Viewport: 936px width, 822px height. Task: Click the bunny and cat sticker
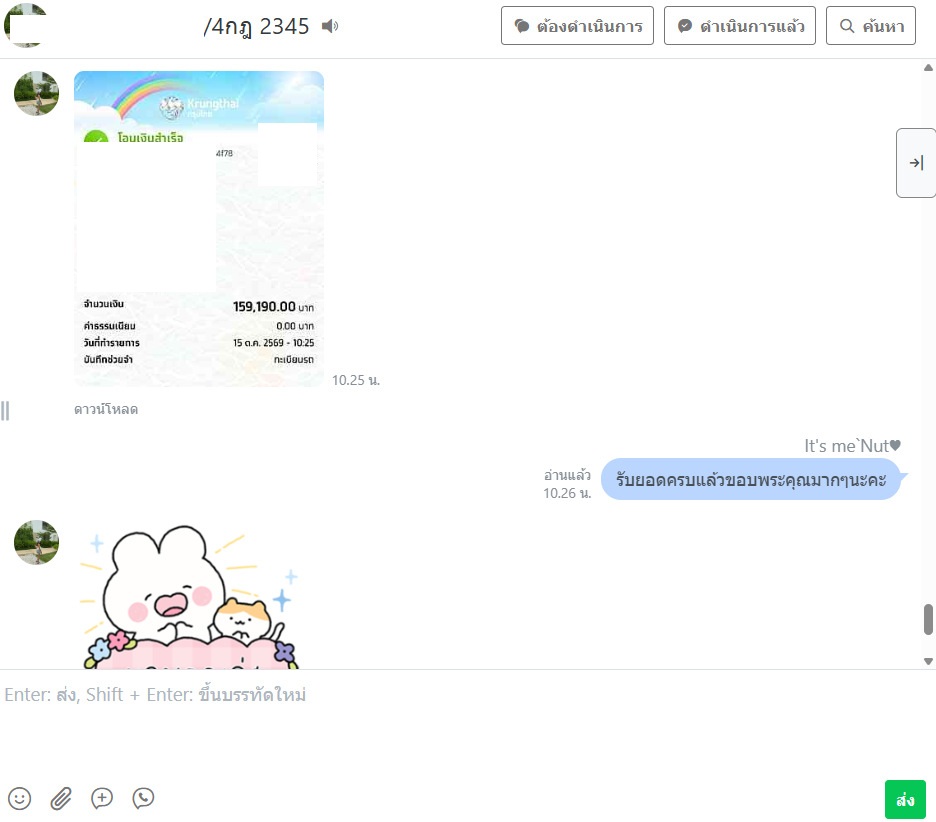[190, 596]
